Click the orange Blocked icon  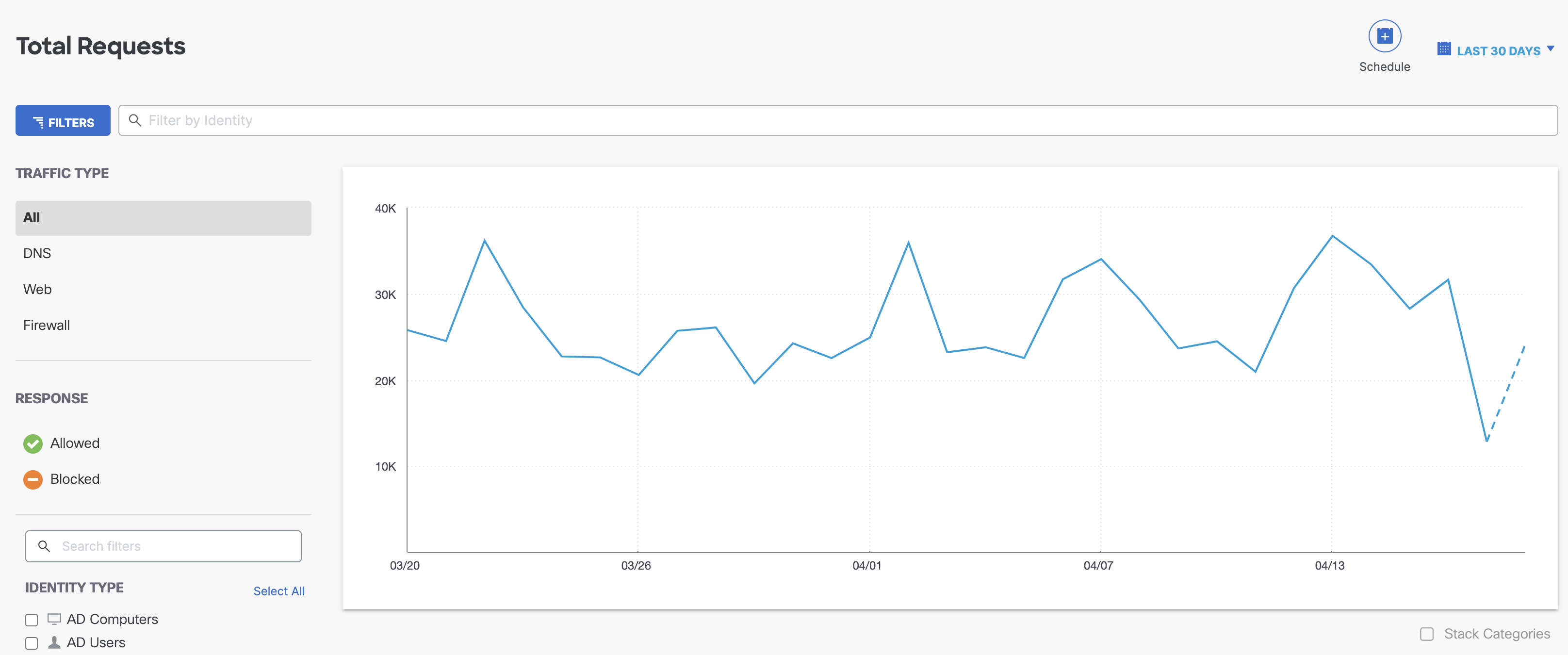[x=33, y=480]
